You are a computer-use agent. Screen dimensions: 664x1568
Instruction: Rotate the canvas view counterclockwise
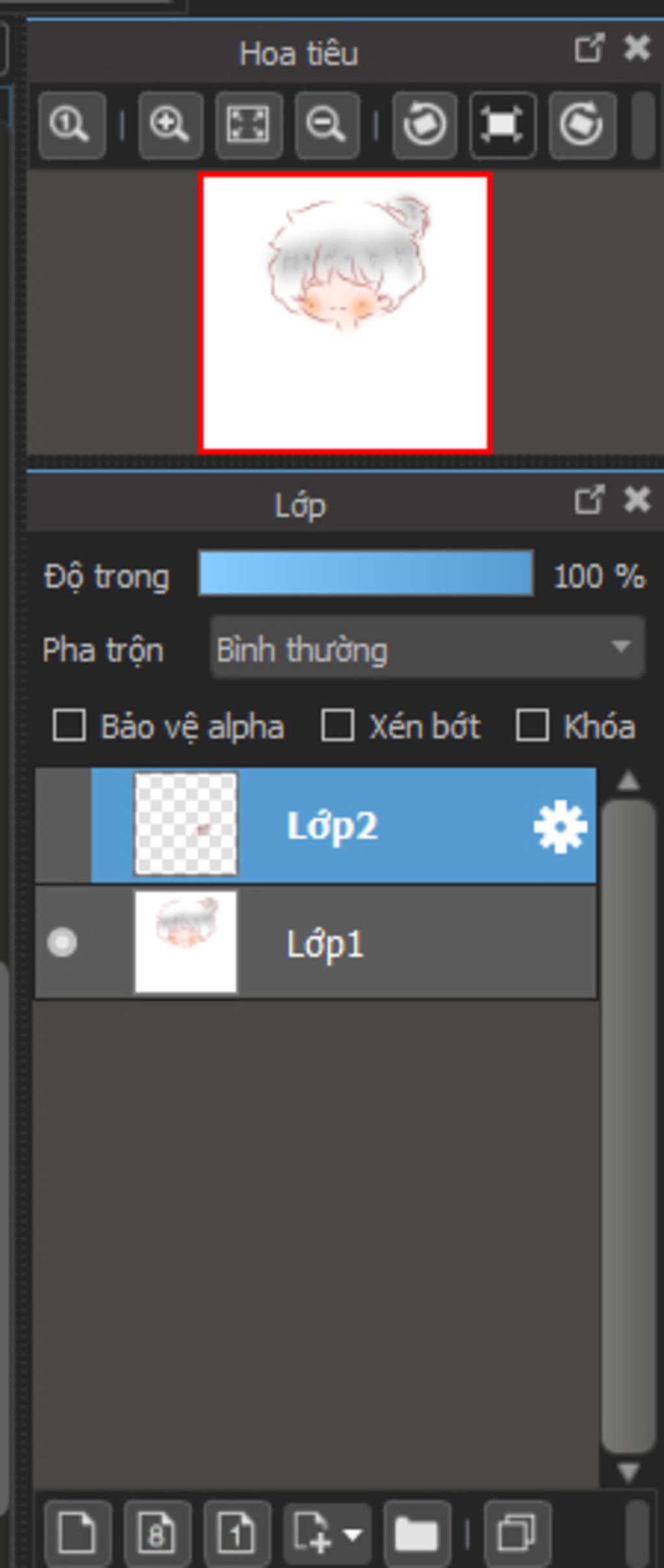[424, 125]
